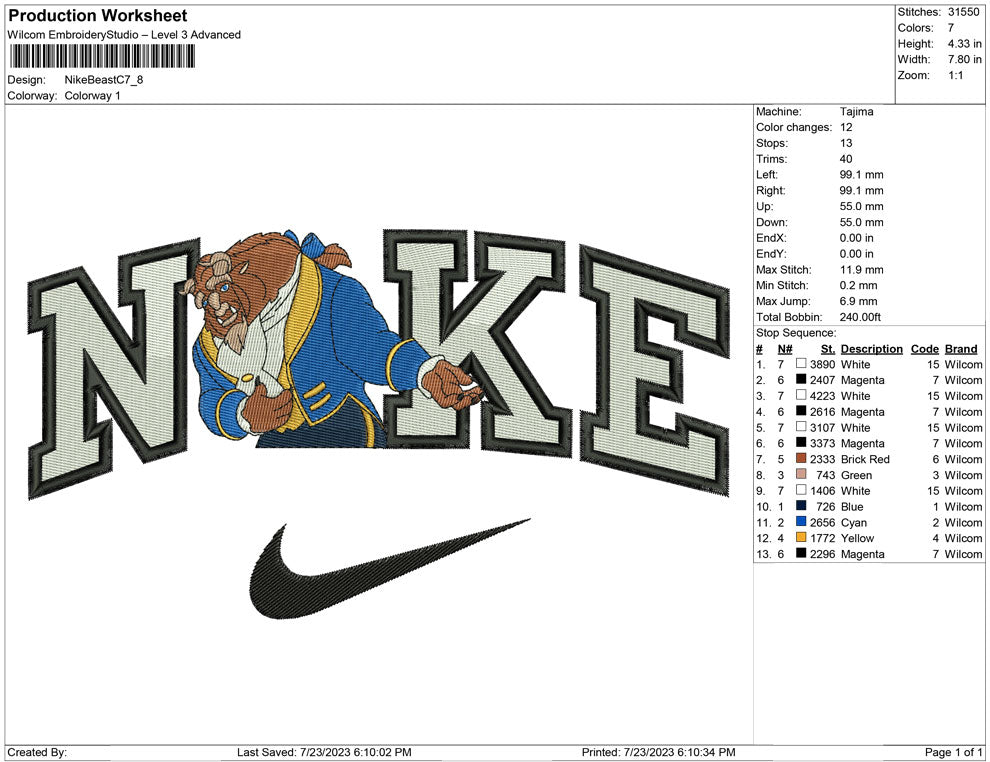This screenshot has width=990, height=762.
Task: Click the St. column header
Action: 828,349
